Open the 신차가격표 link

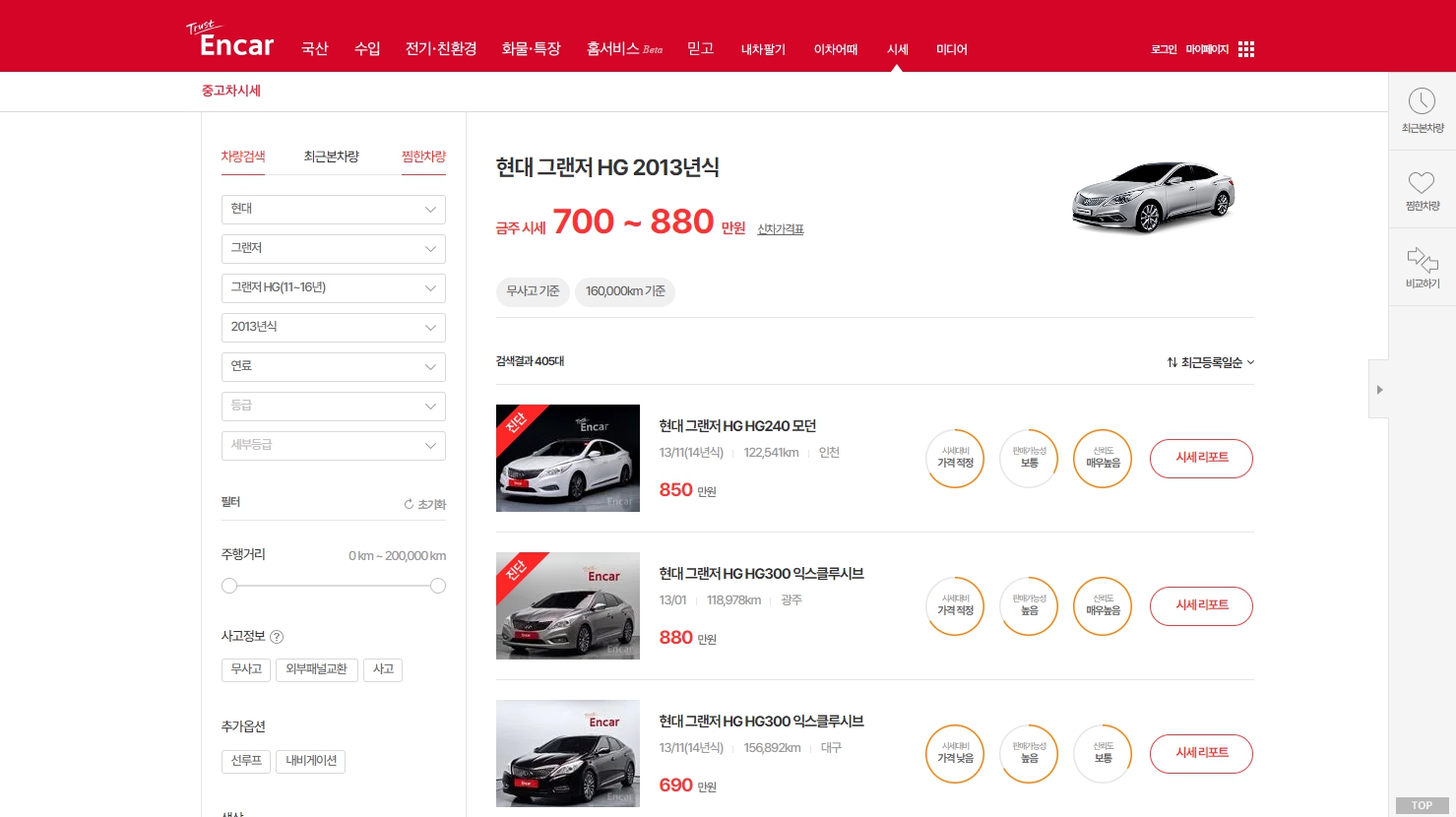781,229
